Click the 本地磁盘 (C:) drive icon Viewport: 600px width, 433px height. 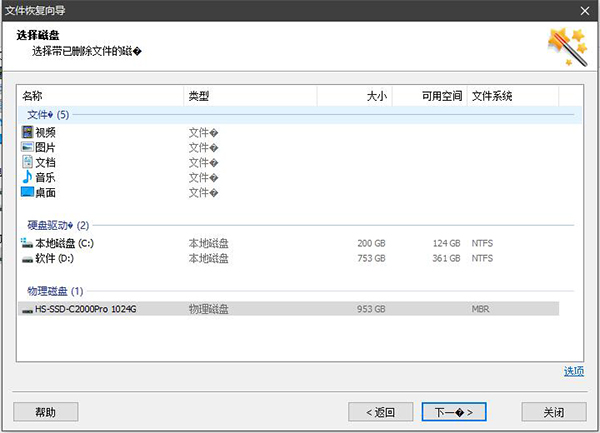(27, 243)
